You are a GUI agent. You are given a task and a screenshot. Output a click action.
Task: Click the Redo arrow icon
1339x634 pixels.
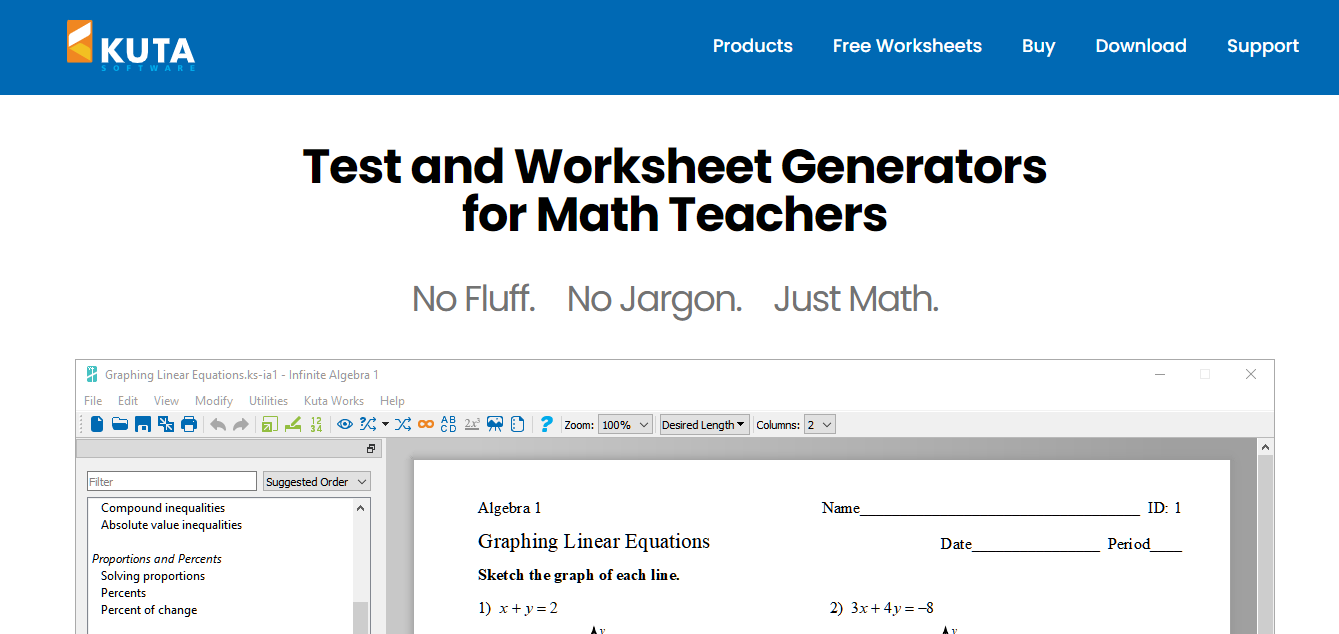[x=241, y=424]
